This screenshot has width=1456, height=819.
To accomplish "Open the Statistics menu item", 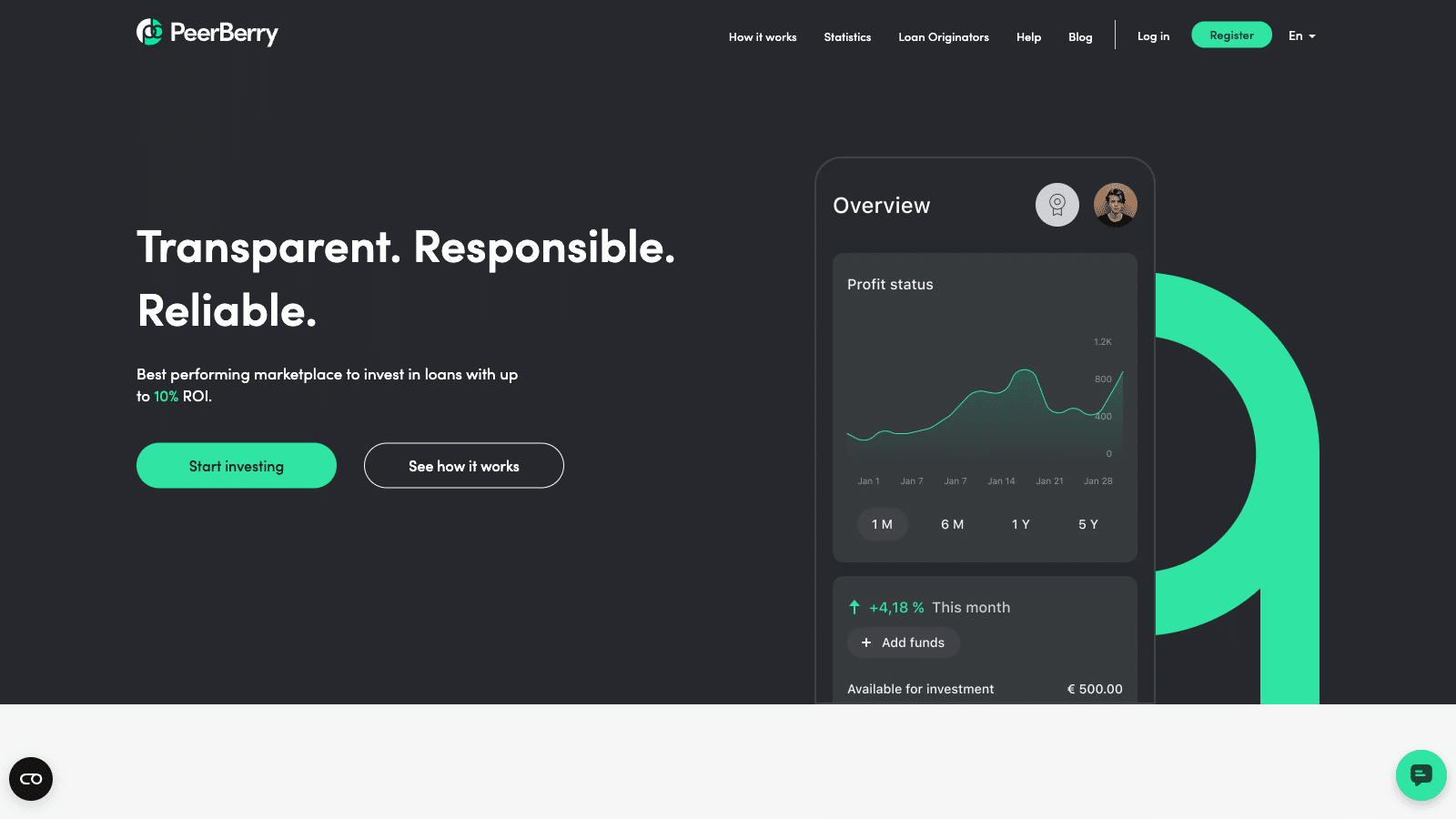I will pyautogui.click(x=846, y=37).
